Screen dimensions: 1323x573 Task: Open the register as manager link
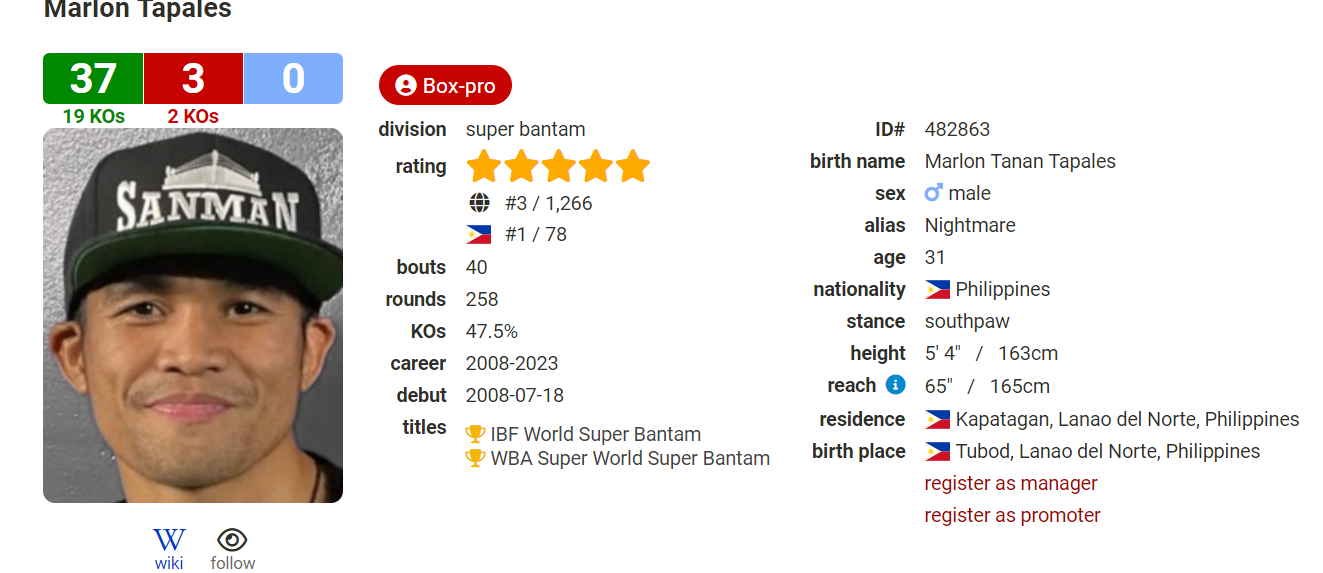[1011, 483]
